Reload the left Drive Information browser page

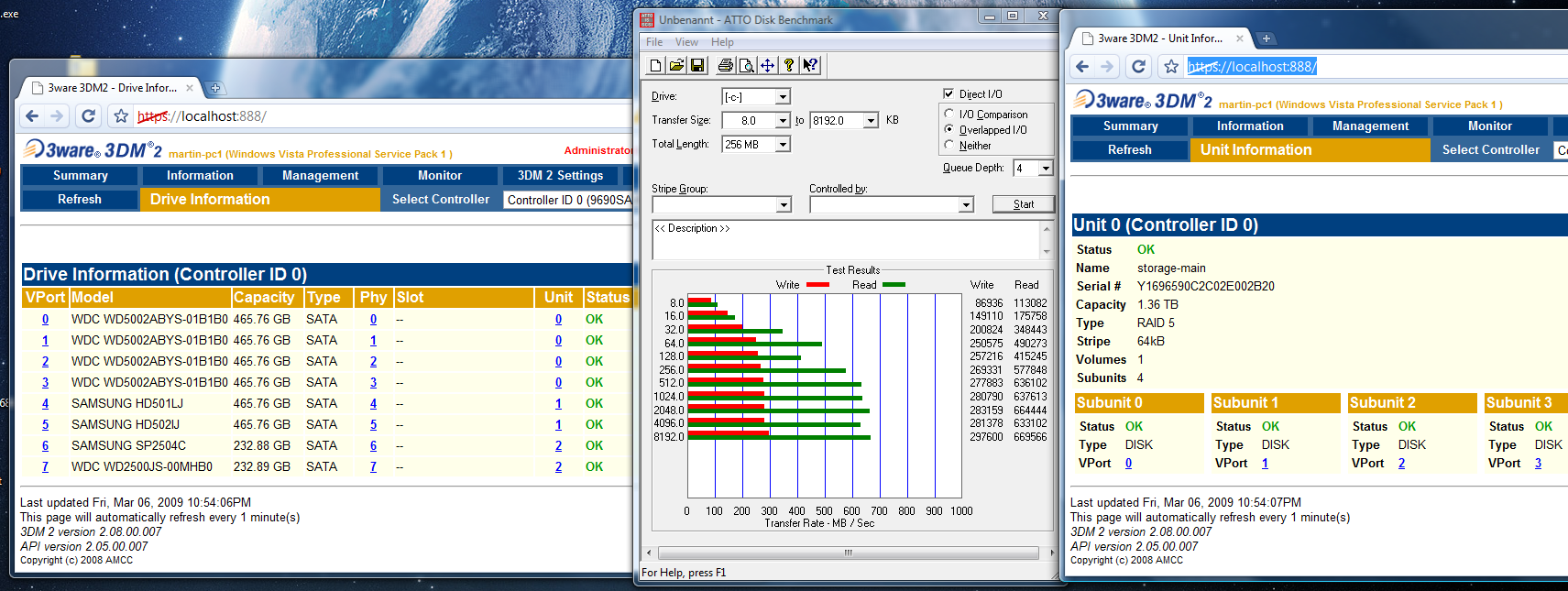(x=88, y=116)
